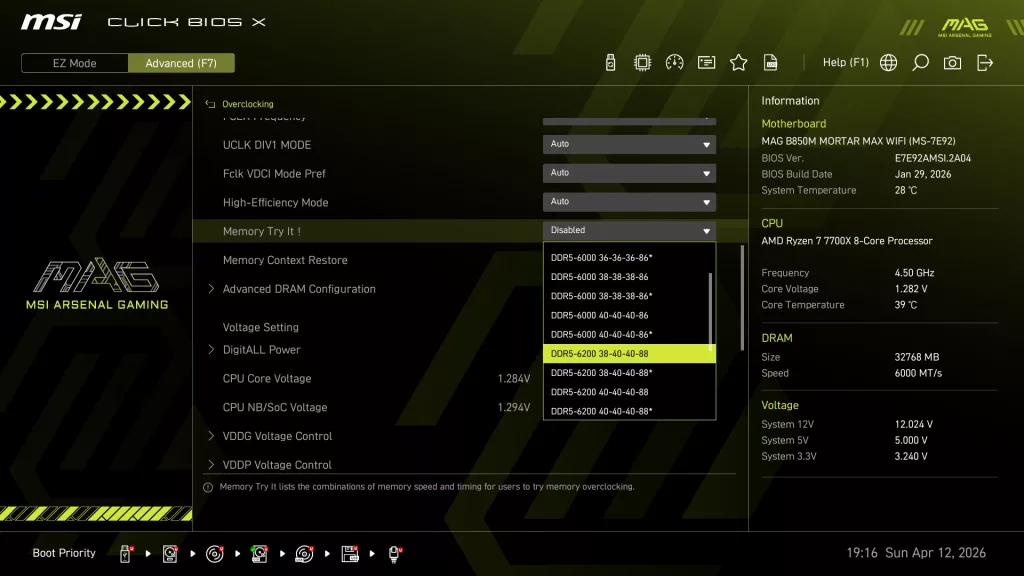Screen dimensions: 1024x576
Task: Take a screenshot with the camera icon
Action: (952, 63)
